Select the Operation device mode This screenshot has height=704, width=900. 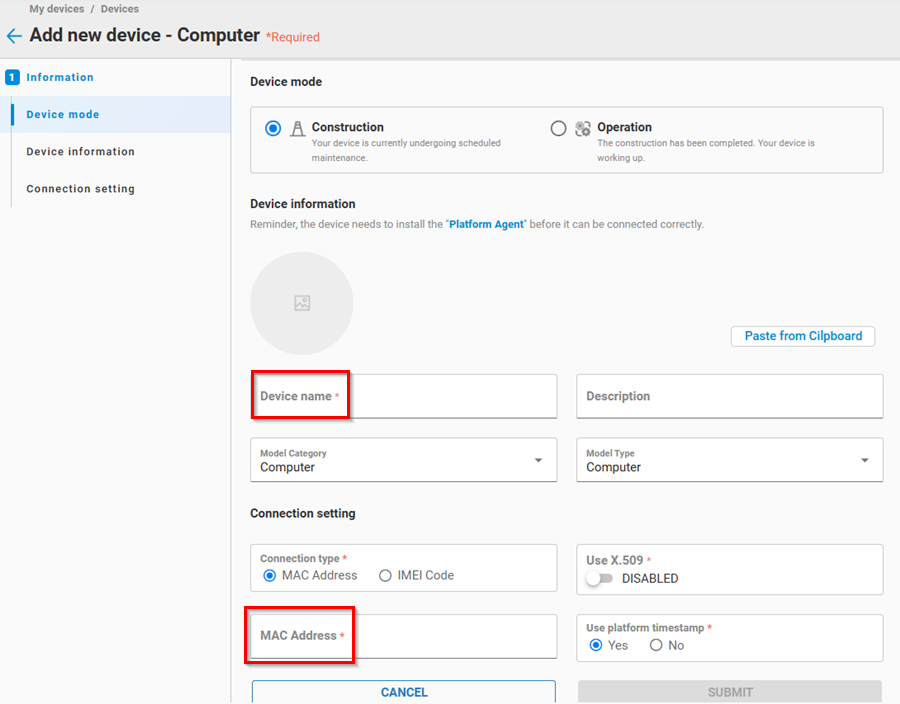[558, 129]
